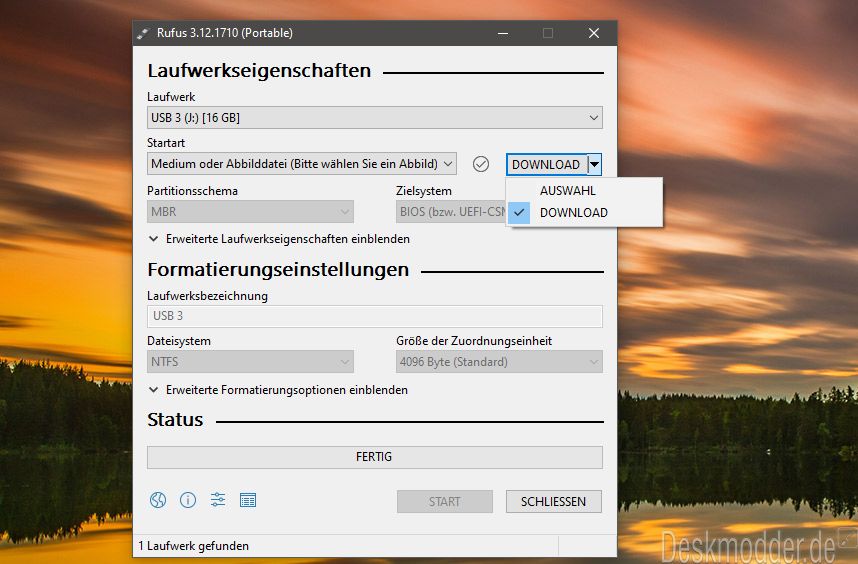Click the Laufwerksbezeichnung USB 3 field
This screenshot has height=564, width=858.
(x=375, y=316)
